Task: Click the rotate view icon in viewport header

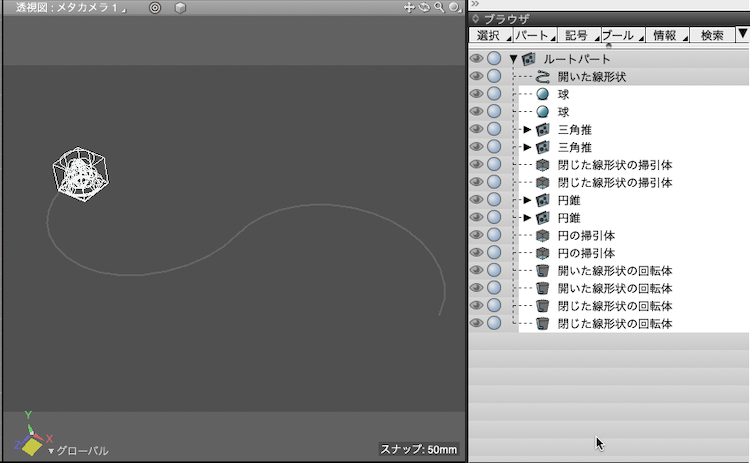Action: 424,7
